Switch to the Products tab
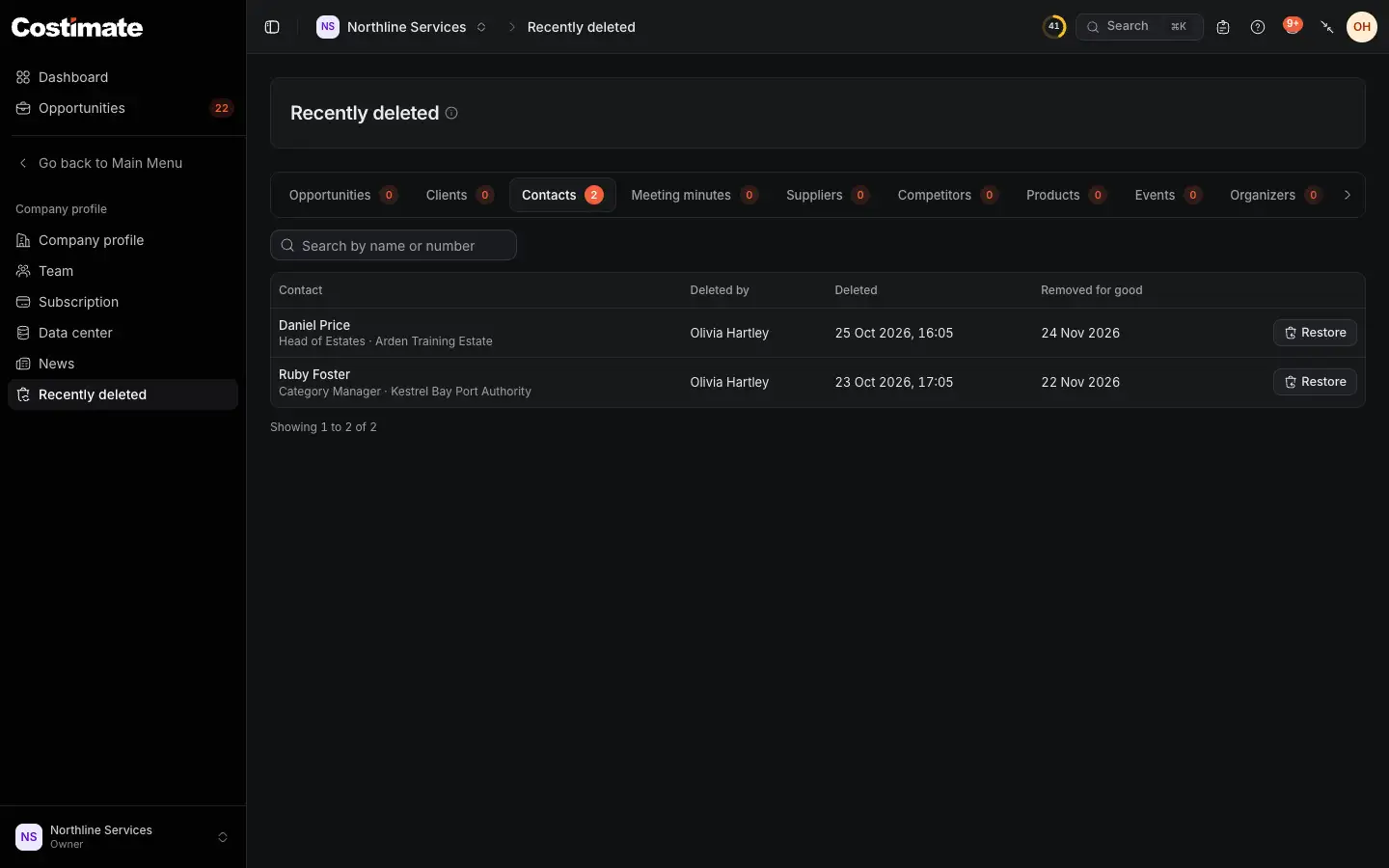Screen dimensions: 1389x868 coord(1065,195)
